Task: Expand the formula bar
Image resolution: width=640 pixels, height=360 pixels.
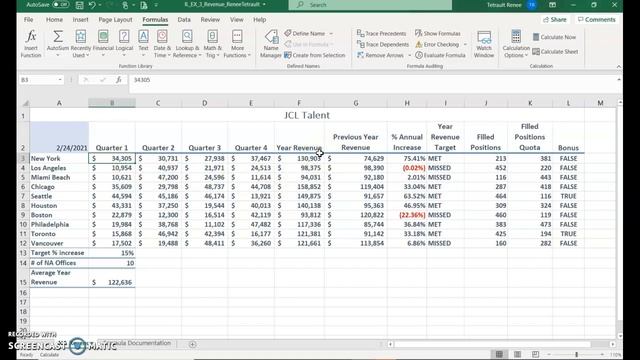Action: [x=619, y=80]
